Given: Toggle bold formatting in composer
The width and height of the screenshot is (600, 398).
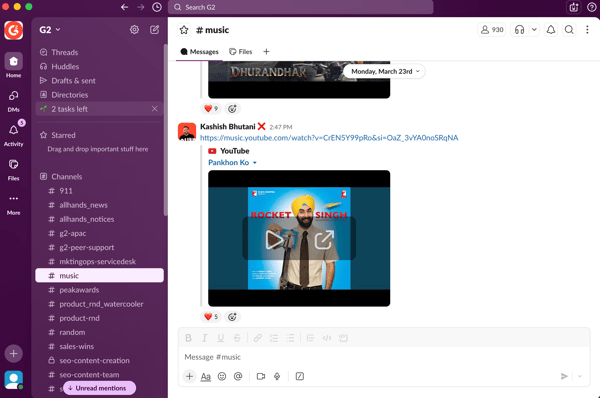Looking at the screenshot, I should pos(188,338).
